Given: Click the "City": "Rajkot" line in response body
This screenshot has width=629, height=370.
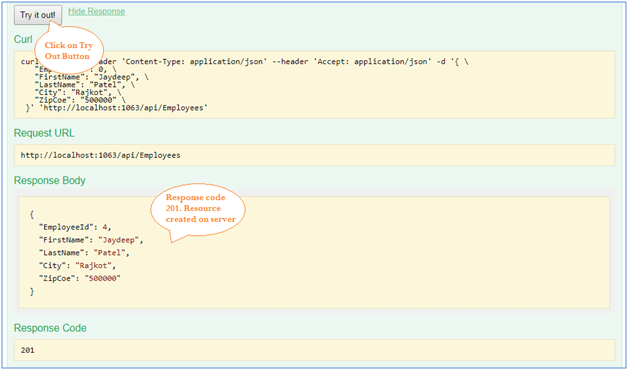Looking at the screenshot, I should click(x=77, y=266).
